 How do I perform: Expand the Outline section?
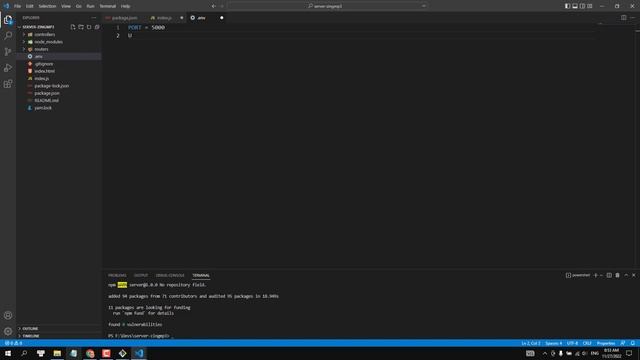pyautogui.click(x=30, y=329)
